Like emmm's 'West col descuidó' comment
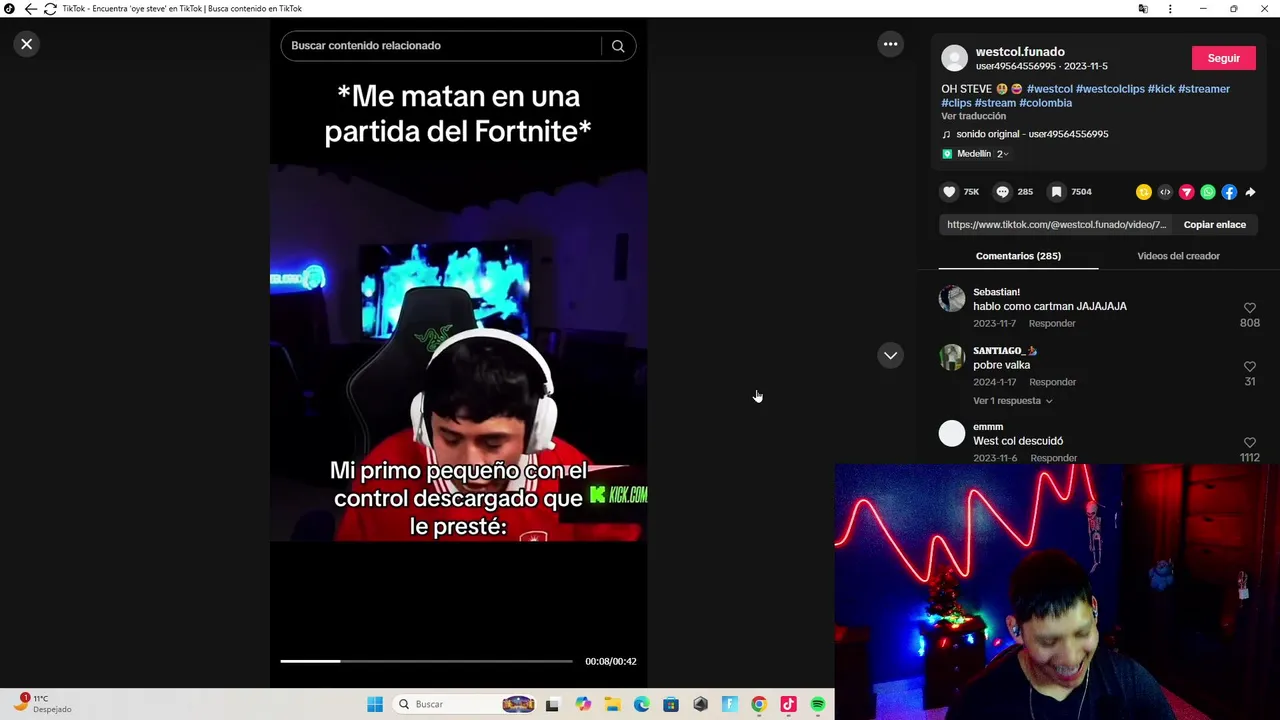This screenshot has width=1280, height=720. 1250,443
